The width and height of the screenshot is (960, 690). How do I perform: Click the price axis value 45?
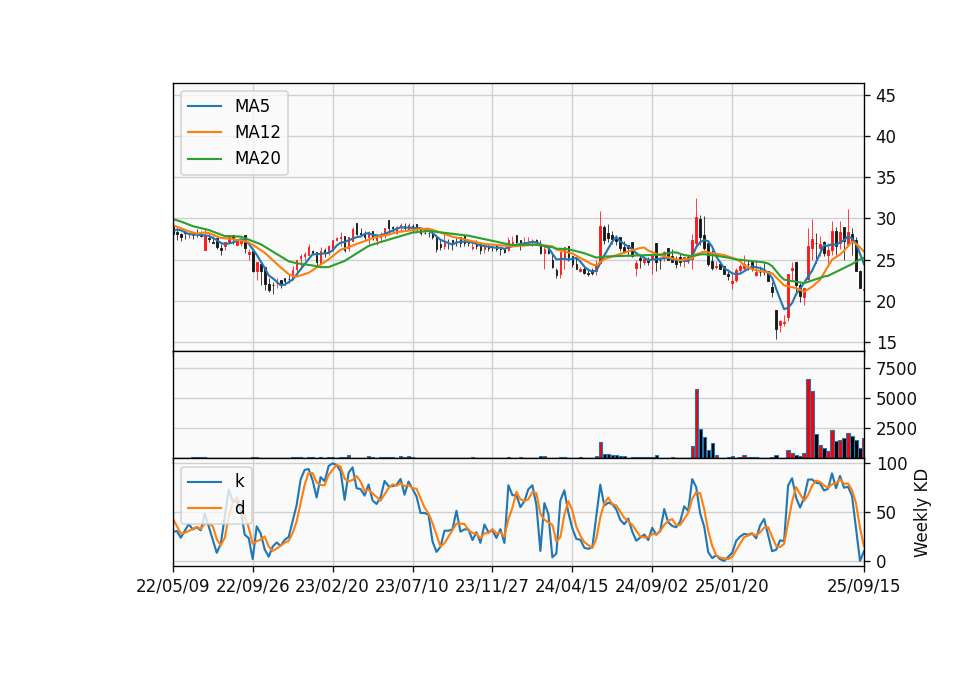coord(885,96)
